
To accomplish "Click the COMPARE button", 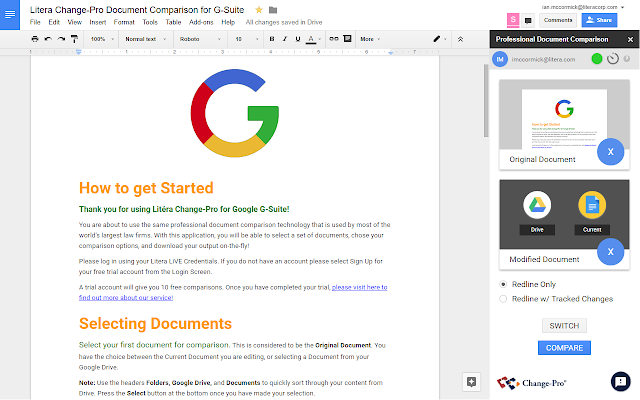I will point(564,348).
